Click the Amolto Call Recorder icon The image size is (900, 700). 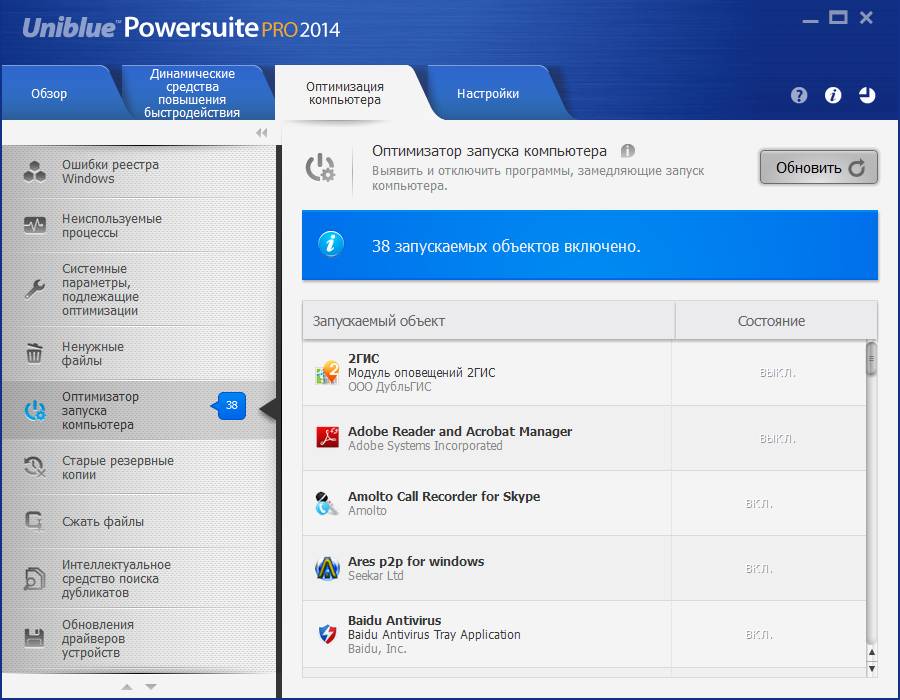click(x=327, y=503)
